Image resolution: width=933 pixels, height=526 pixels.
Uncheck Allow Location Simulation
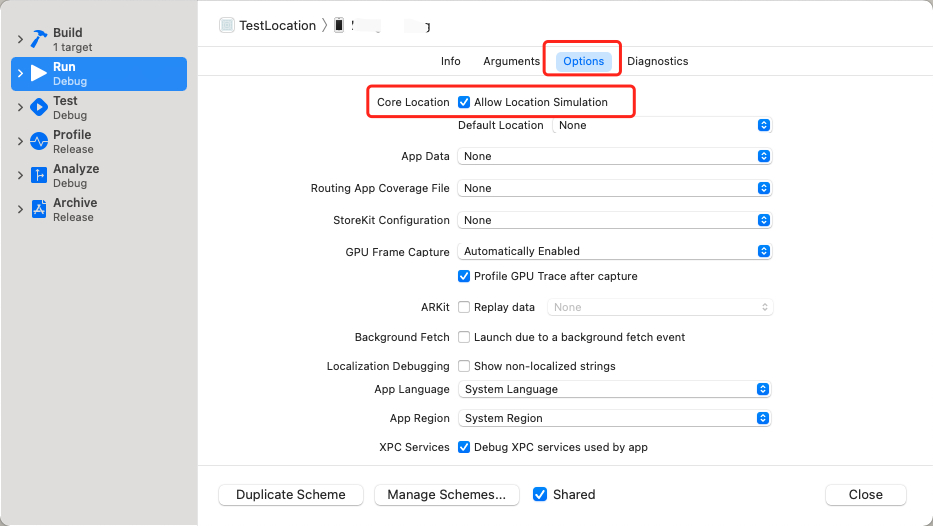[x=464, y=102]
